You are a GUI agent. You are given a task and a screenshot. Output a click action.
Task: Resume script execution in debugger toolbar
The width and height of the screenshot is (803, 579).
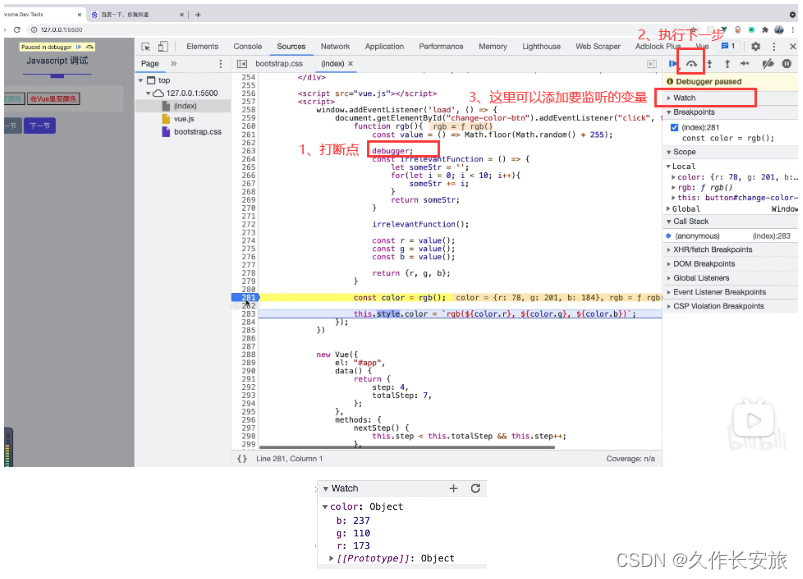point(672,63)
